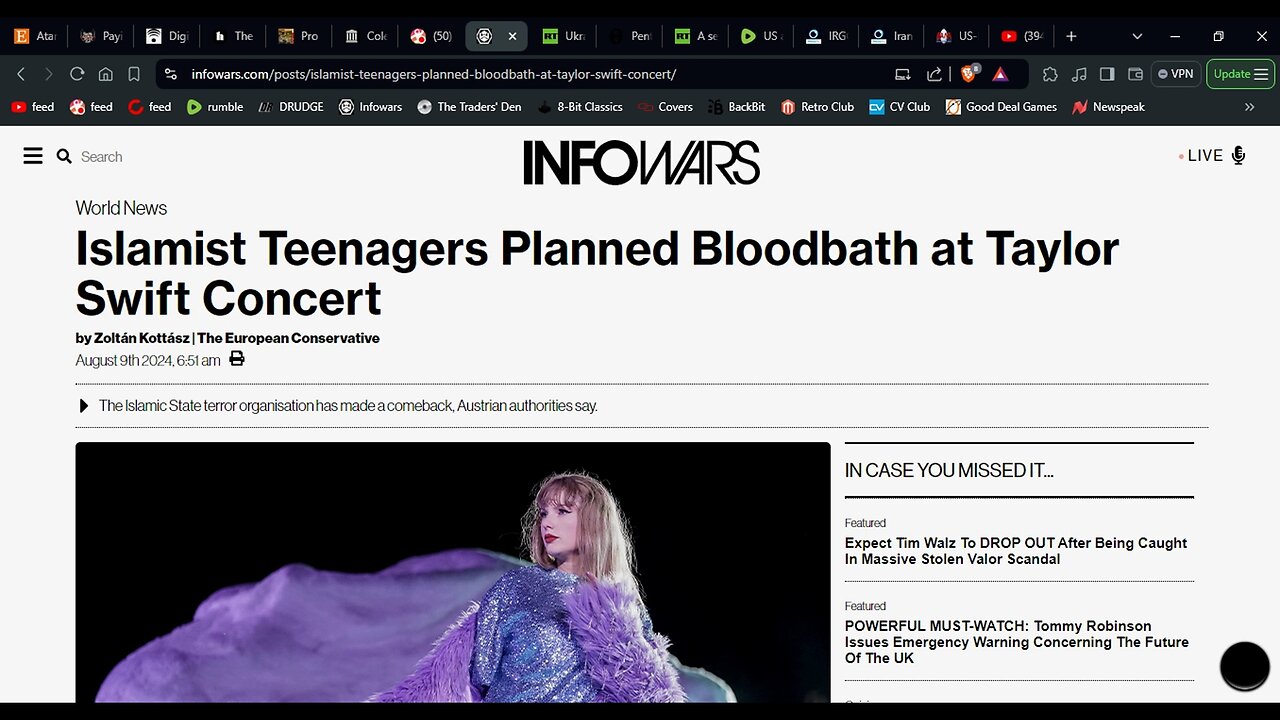Toggle the VPN button
The width and height of the screenshot is (1280, 720).
[1176, 74]
